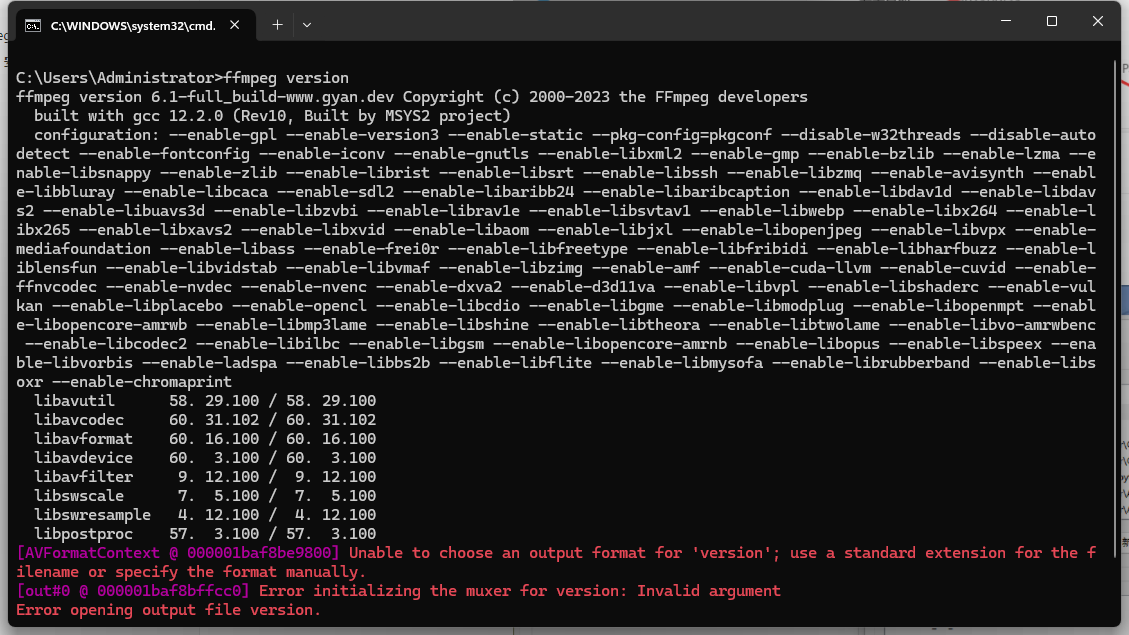This screenshot has height=635, width=1129.
Task: Click "Copyright (c) 2000-2023" text
Action: click(506, 96)
